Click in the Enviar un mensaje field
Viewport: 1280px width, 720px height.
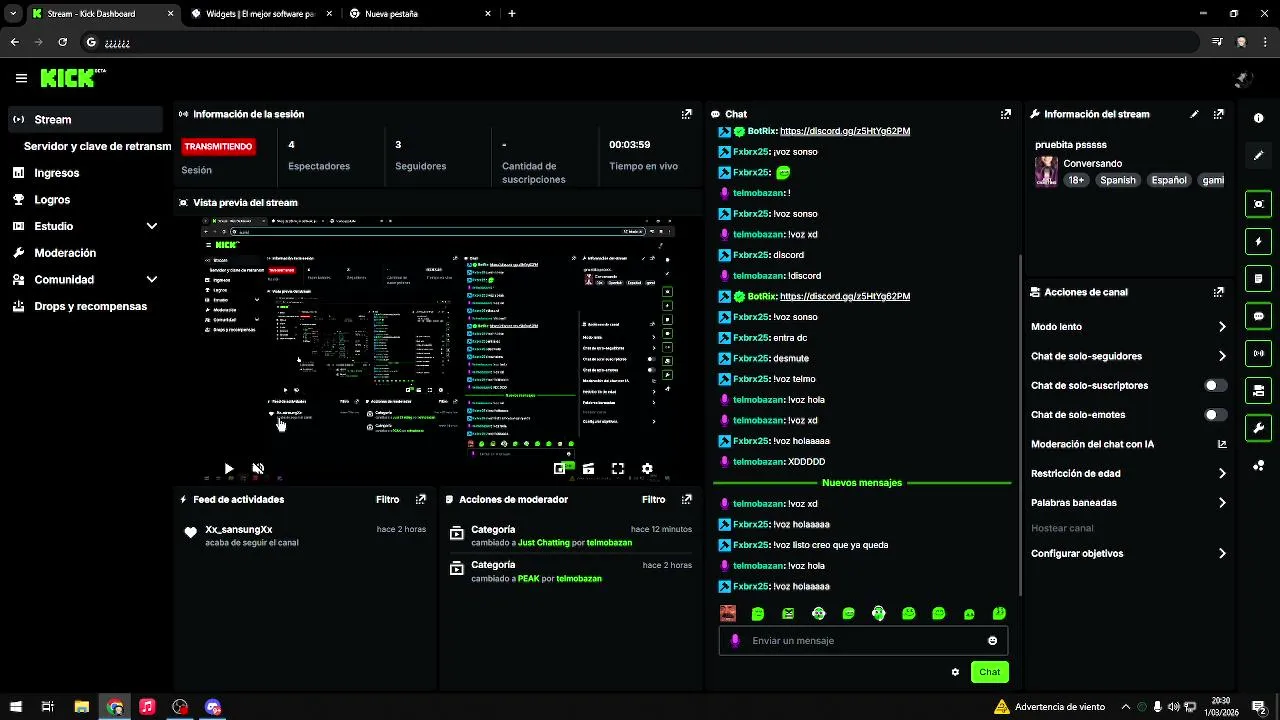click(x=863, y=641)
